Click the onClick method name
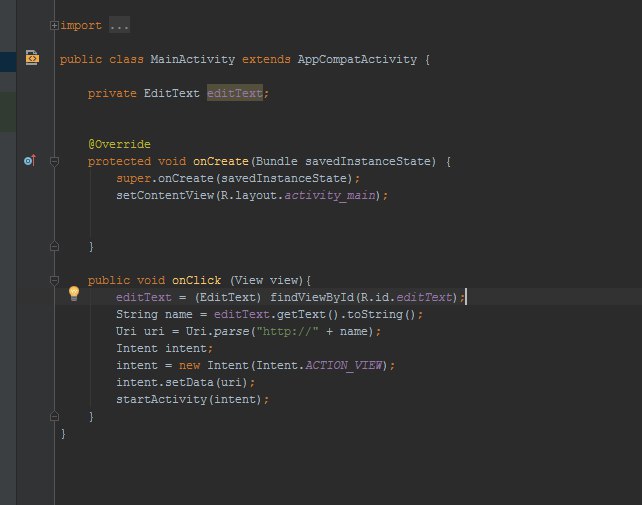The width and height of the screenshot is (642, 505). point(197,281)
